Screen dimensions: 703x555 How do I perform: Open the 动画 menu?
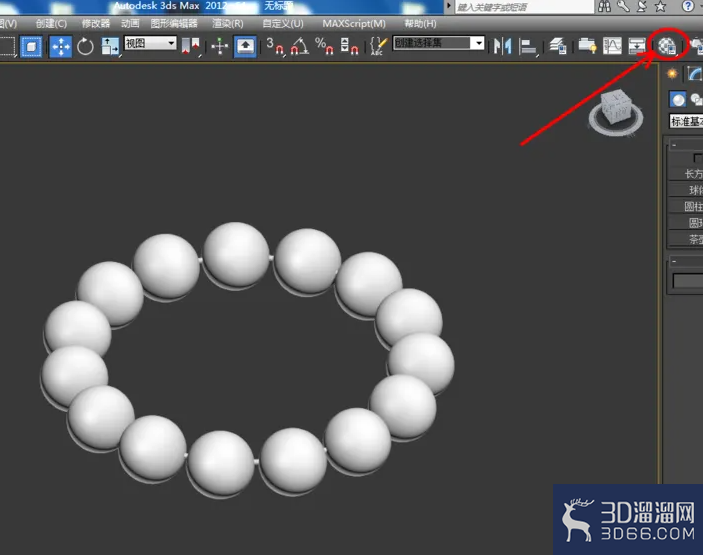130,24
